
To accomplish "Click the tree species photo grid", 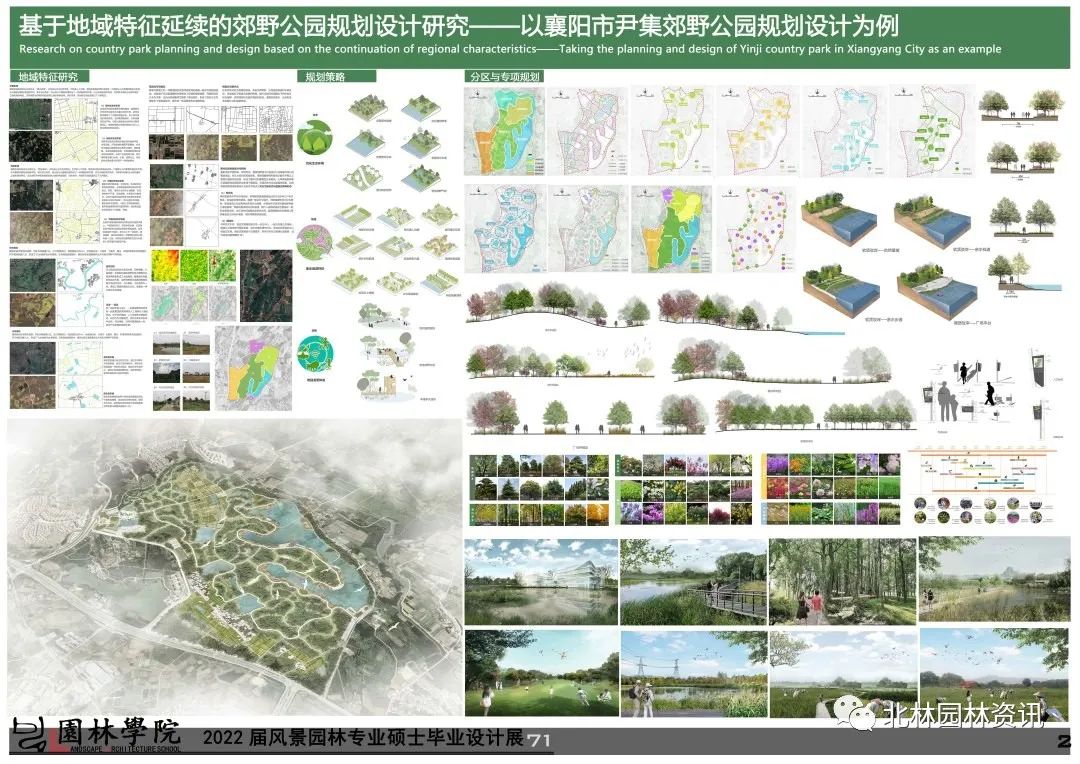I will point(539,489).
